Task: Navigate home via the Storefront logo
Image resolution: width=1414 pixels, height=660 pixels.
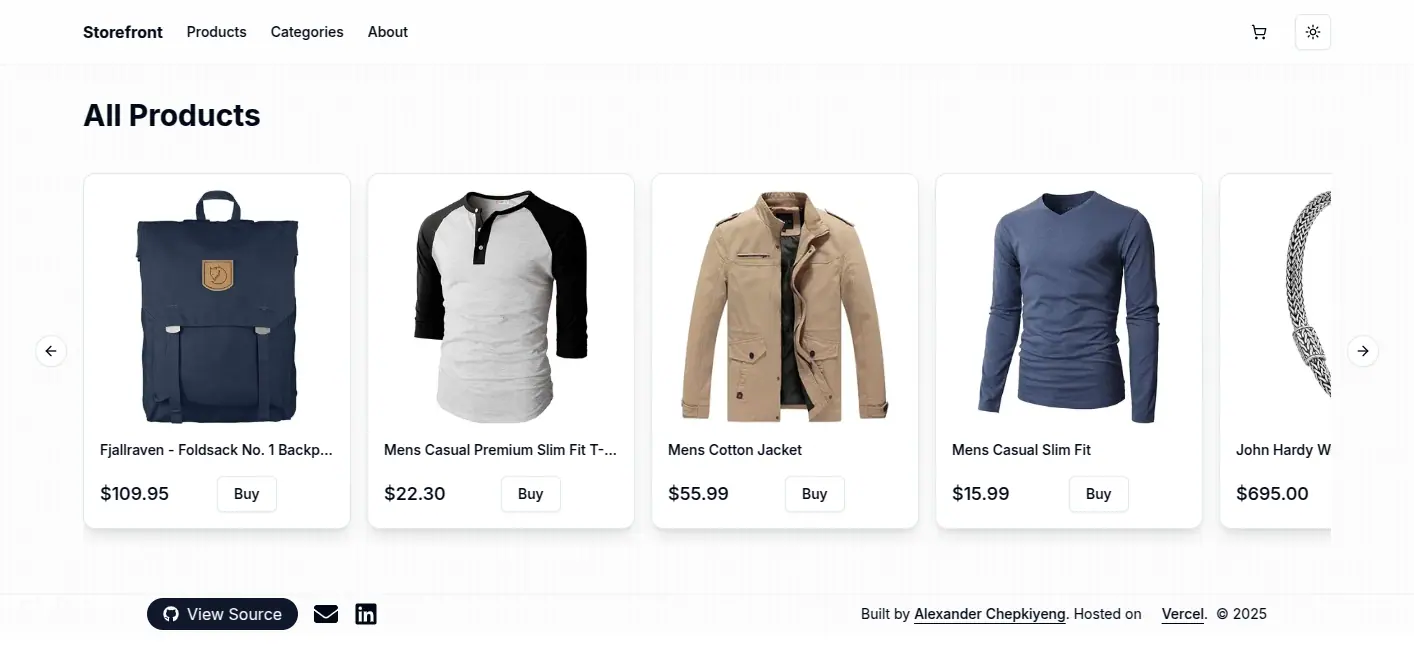Action: [122, 31]
